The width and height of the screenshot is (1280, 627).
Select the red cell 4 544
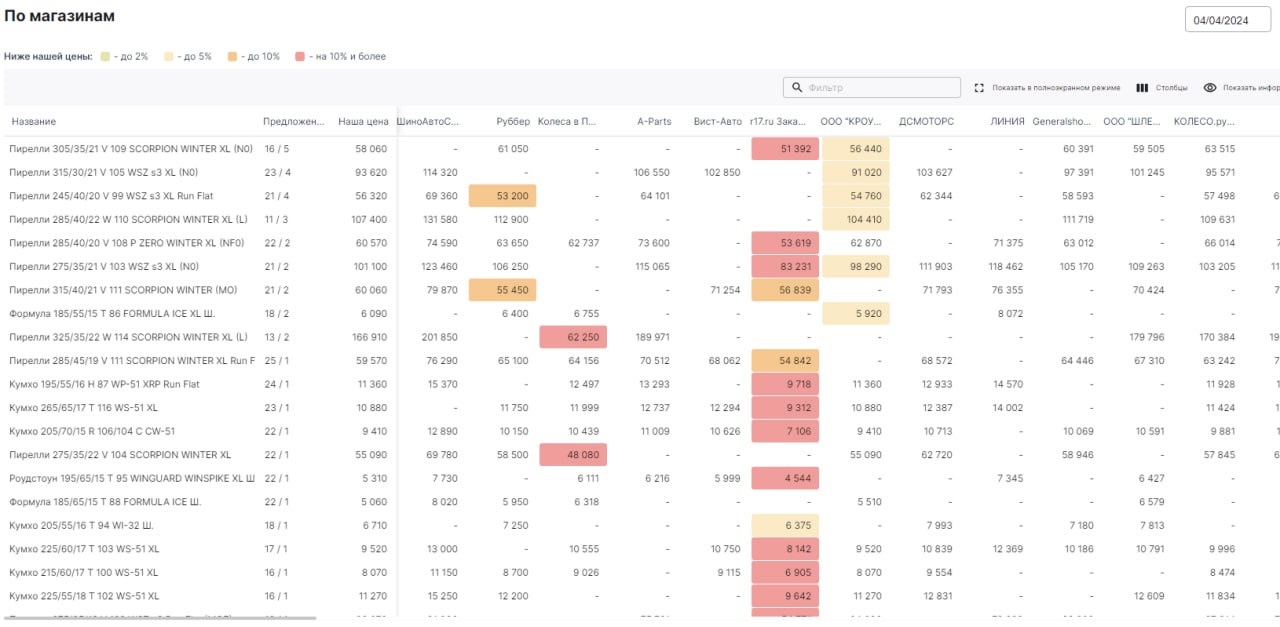[785, 478]
